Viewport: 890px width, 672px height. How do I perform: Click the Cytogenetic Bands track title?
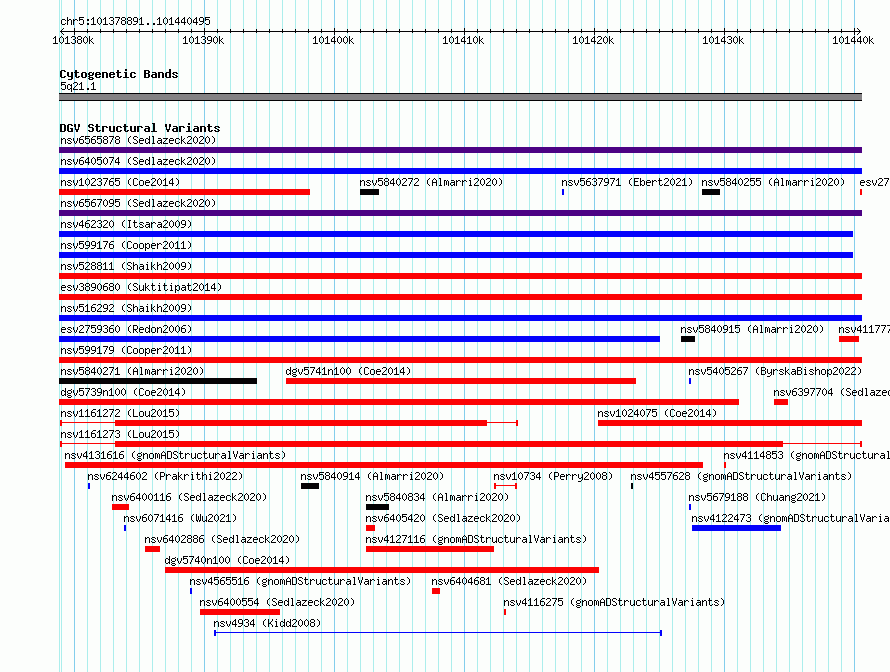pos(119,74)
